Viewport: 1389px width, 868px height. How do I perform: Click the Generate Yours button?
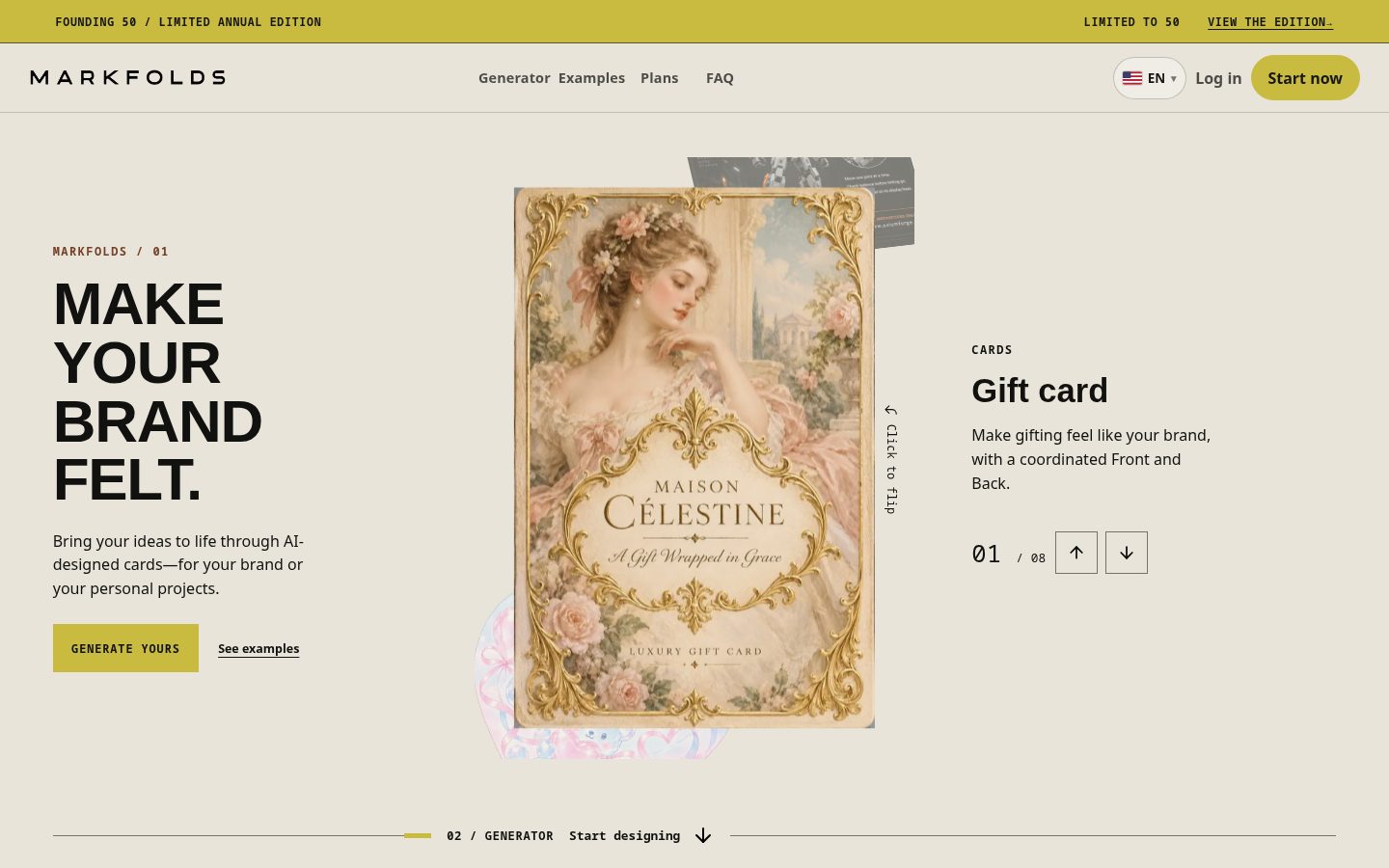pyautogui.click(x=125, y=648)
